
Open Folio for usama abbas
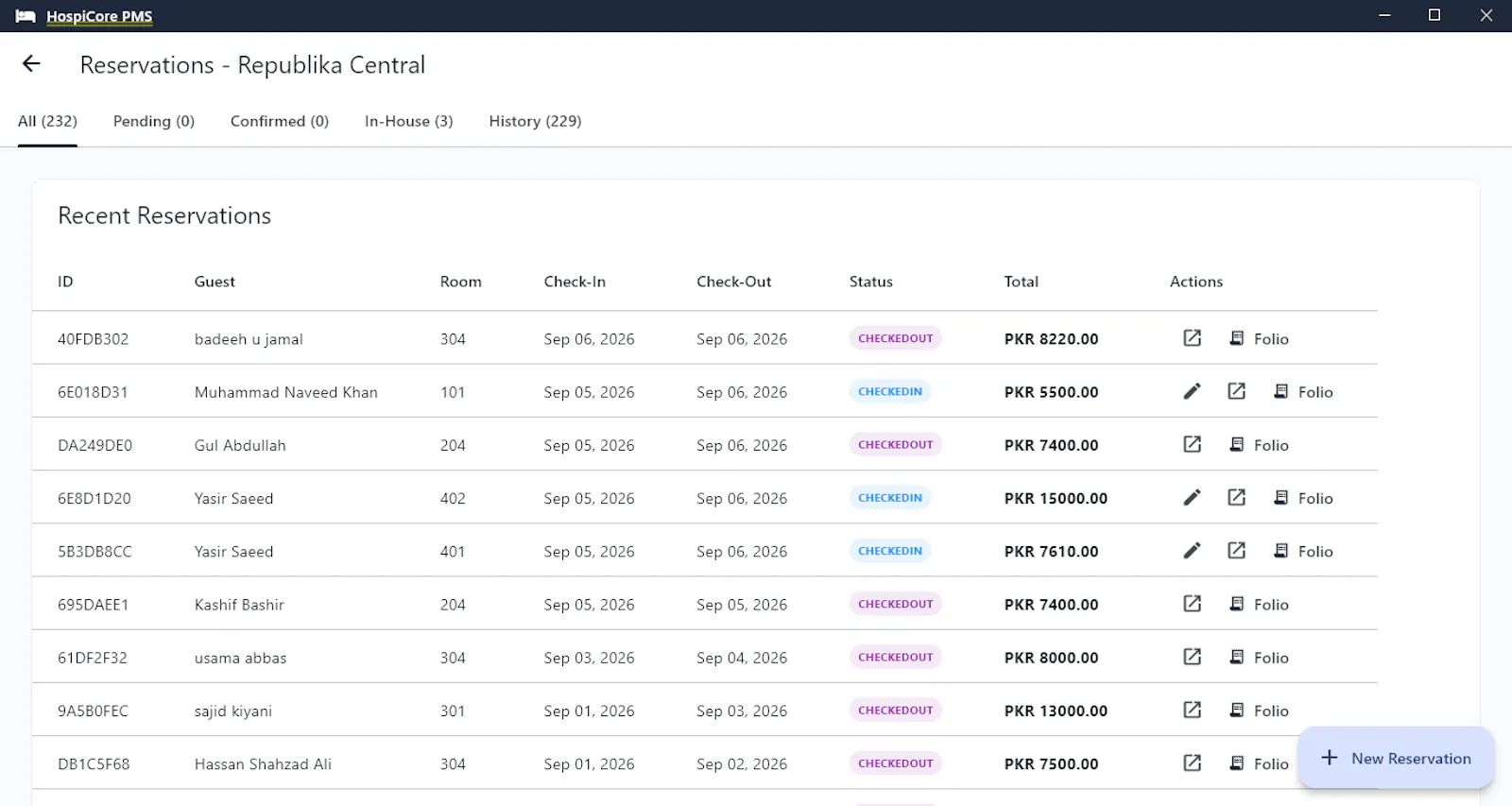click(x=1259, y=657)
